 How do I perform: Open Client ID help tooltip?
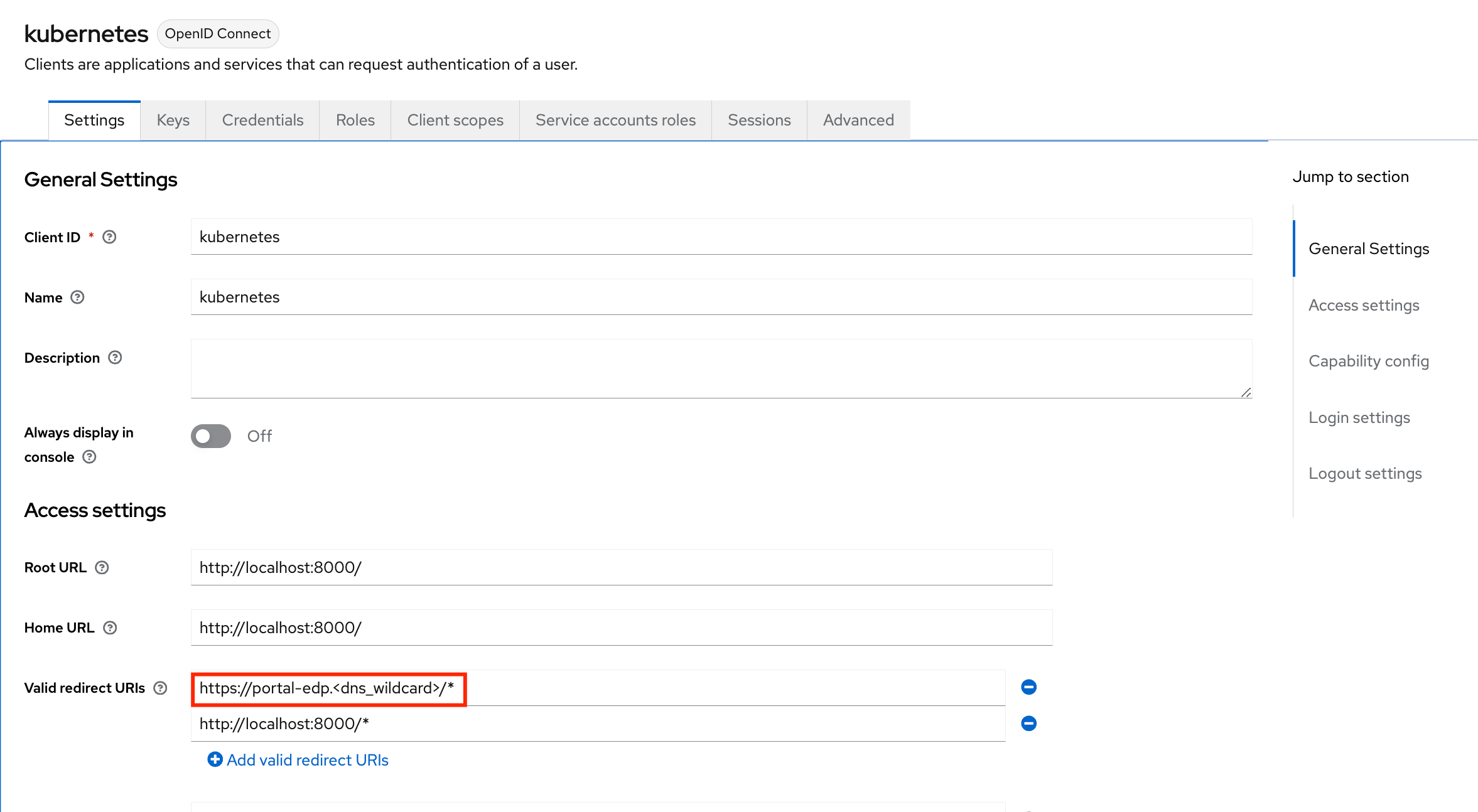pyautogui.click(x=109, y=237)
